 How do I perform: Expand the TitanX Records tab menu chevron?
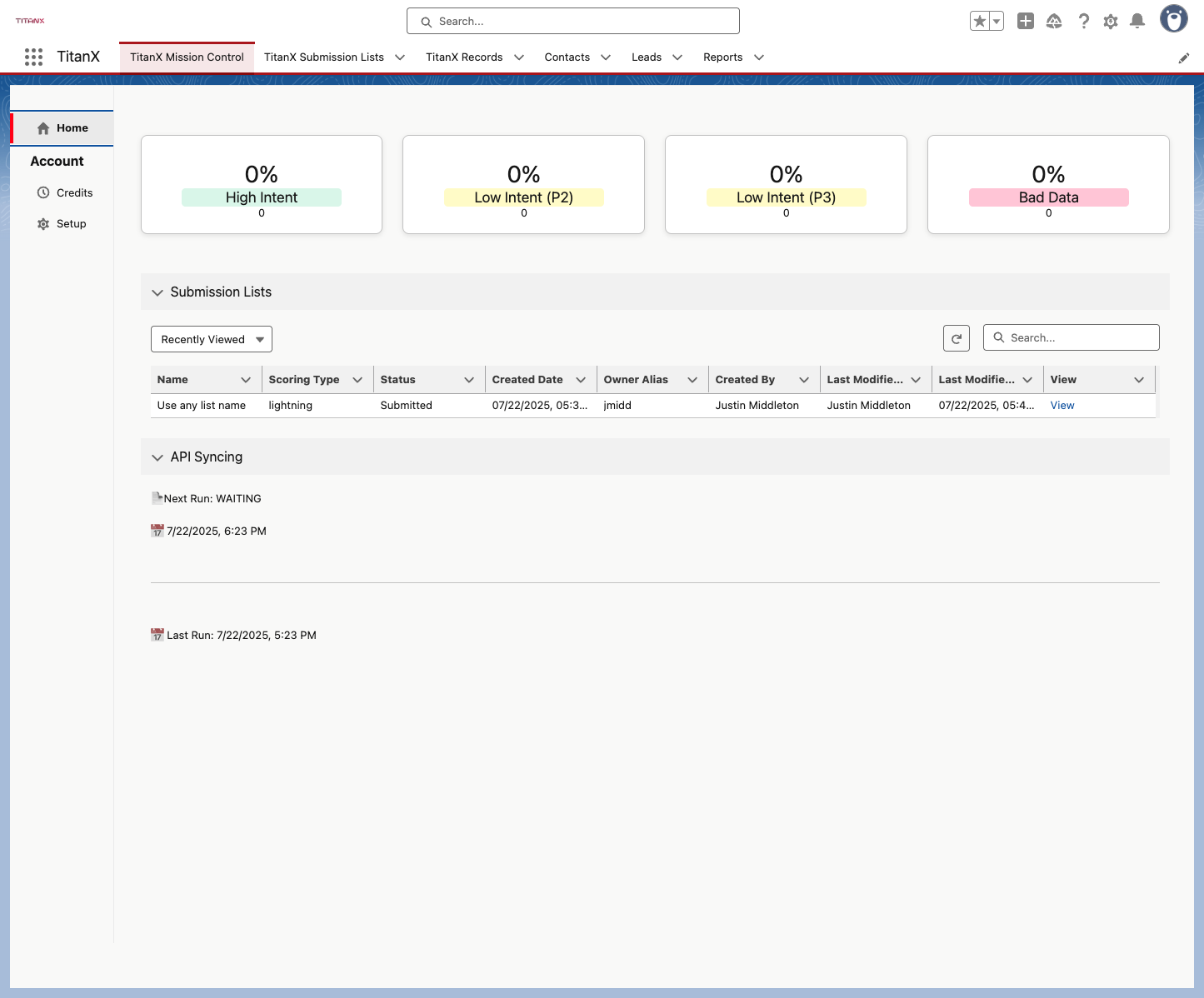(x=519, y=57)
